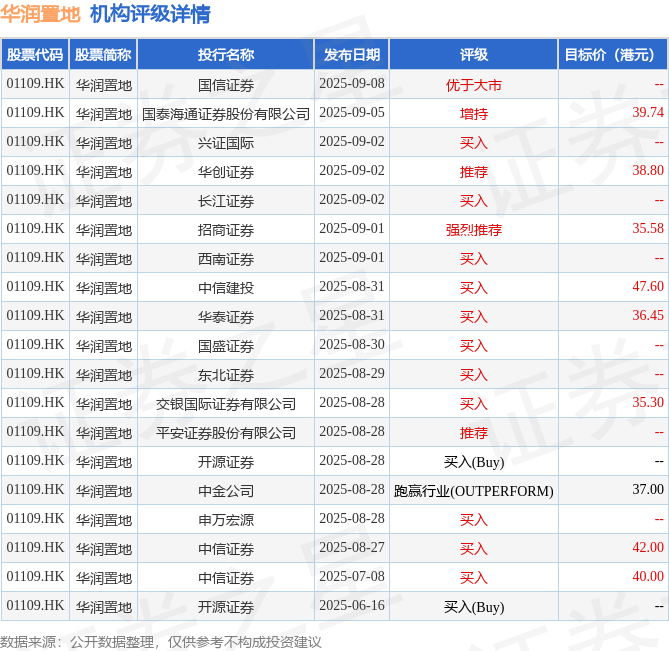
Task: Select the 中信建投 cell
Action: point(226,288)
